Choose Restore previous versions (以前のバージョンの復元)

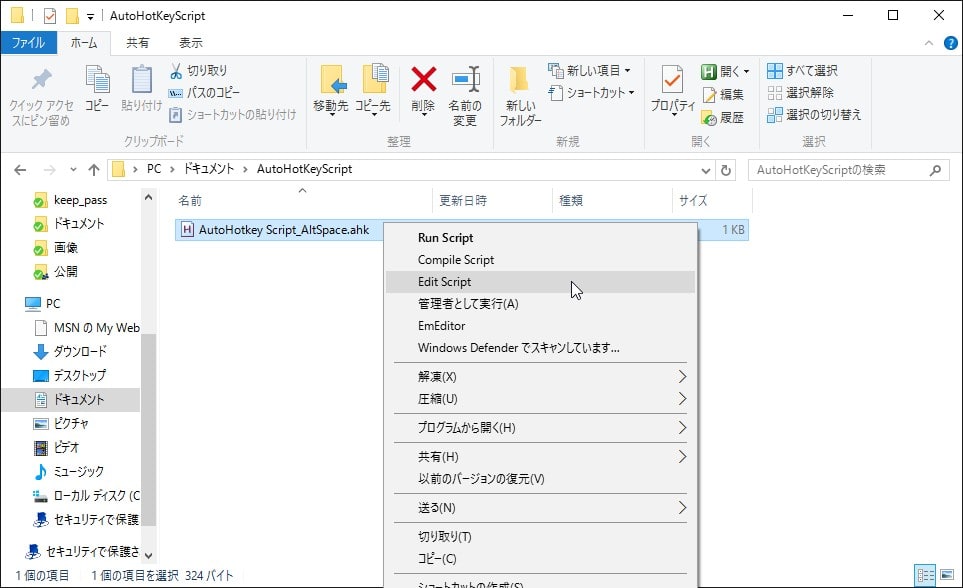coord(540,479)
